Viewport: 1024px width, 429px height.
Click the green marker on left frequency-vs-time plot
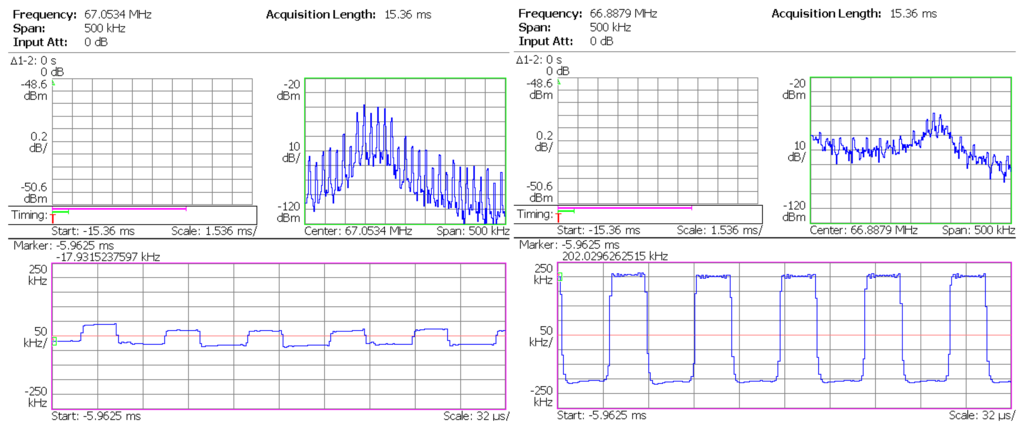[x=56, y=342]
